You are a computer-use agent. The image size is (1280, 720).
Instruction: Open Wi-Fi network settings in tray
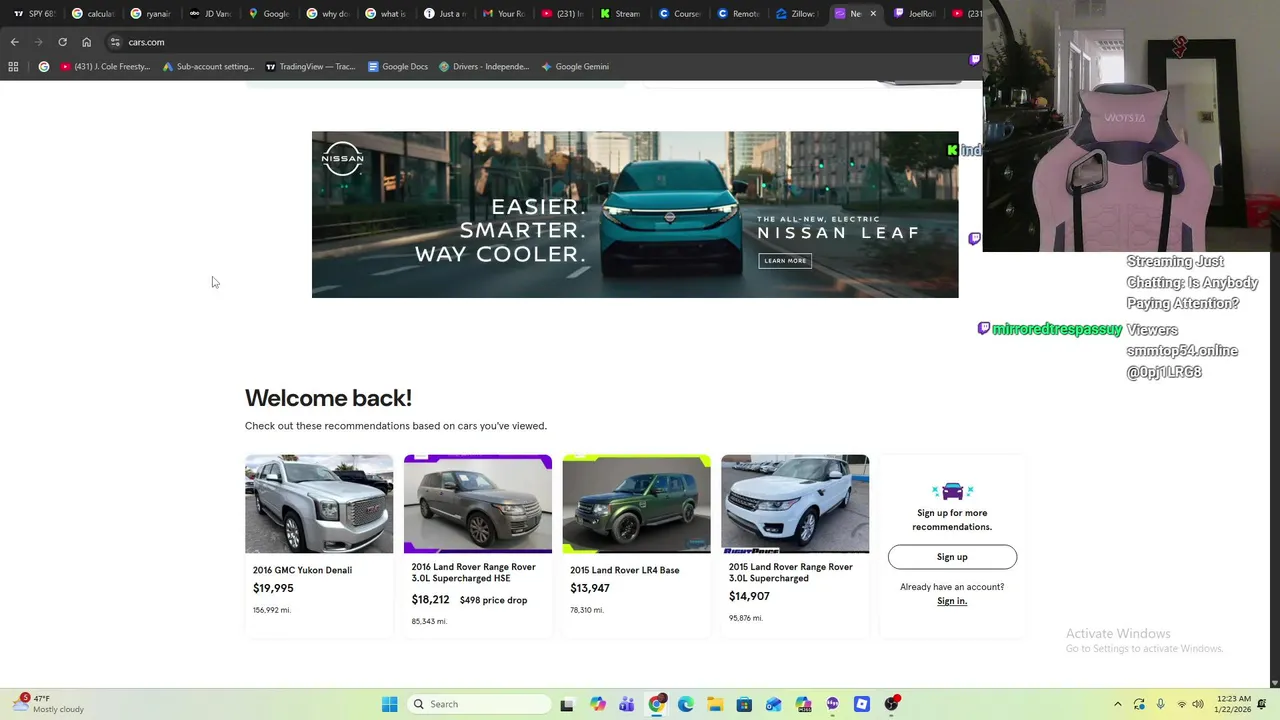click(x=1182, y=704)
